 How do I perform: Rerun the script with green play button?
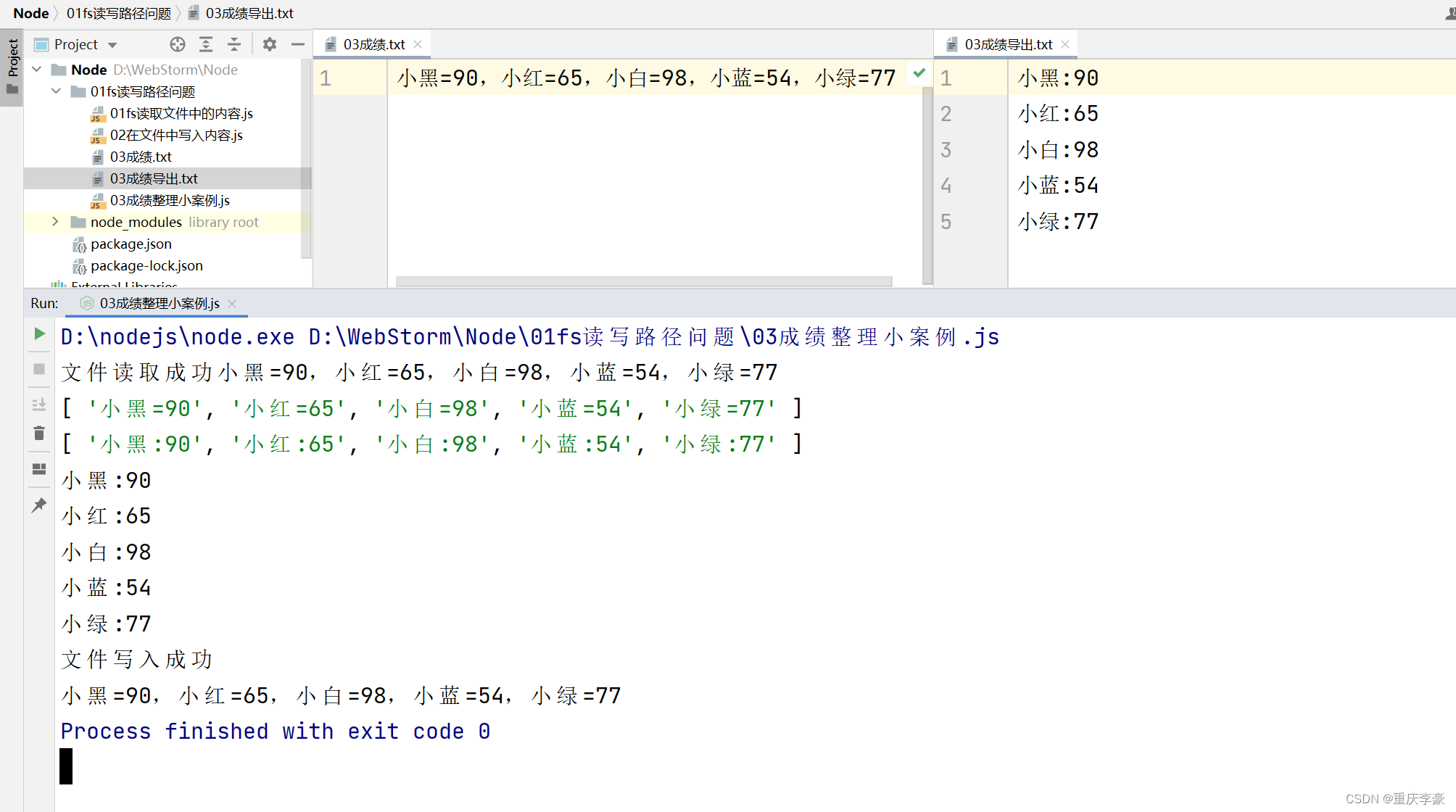[39, 333]
